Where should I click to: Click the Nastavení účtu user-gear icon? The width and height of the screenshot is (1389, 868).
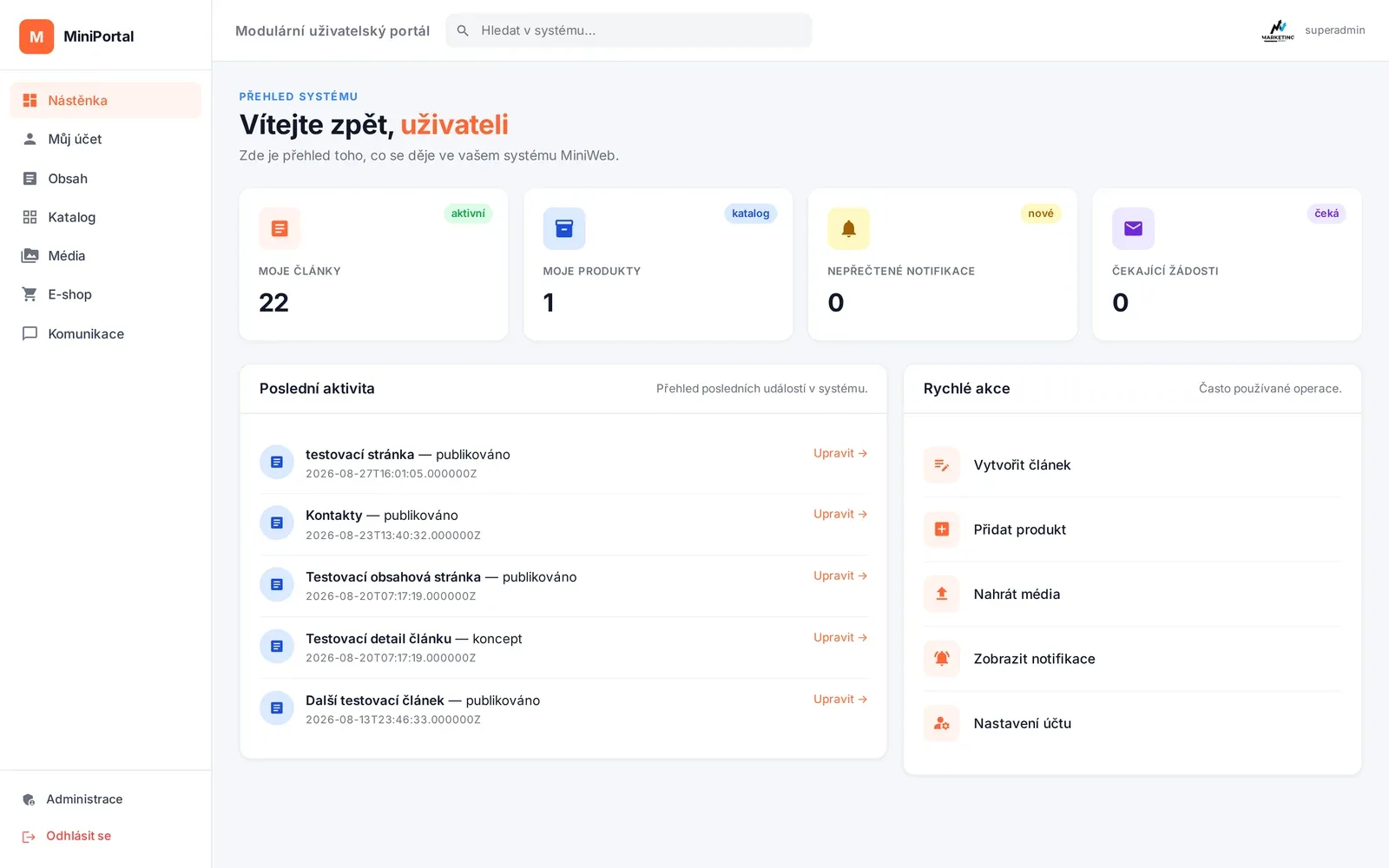[942, 723]
